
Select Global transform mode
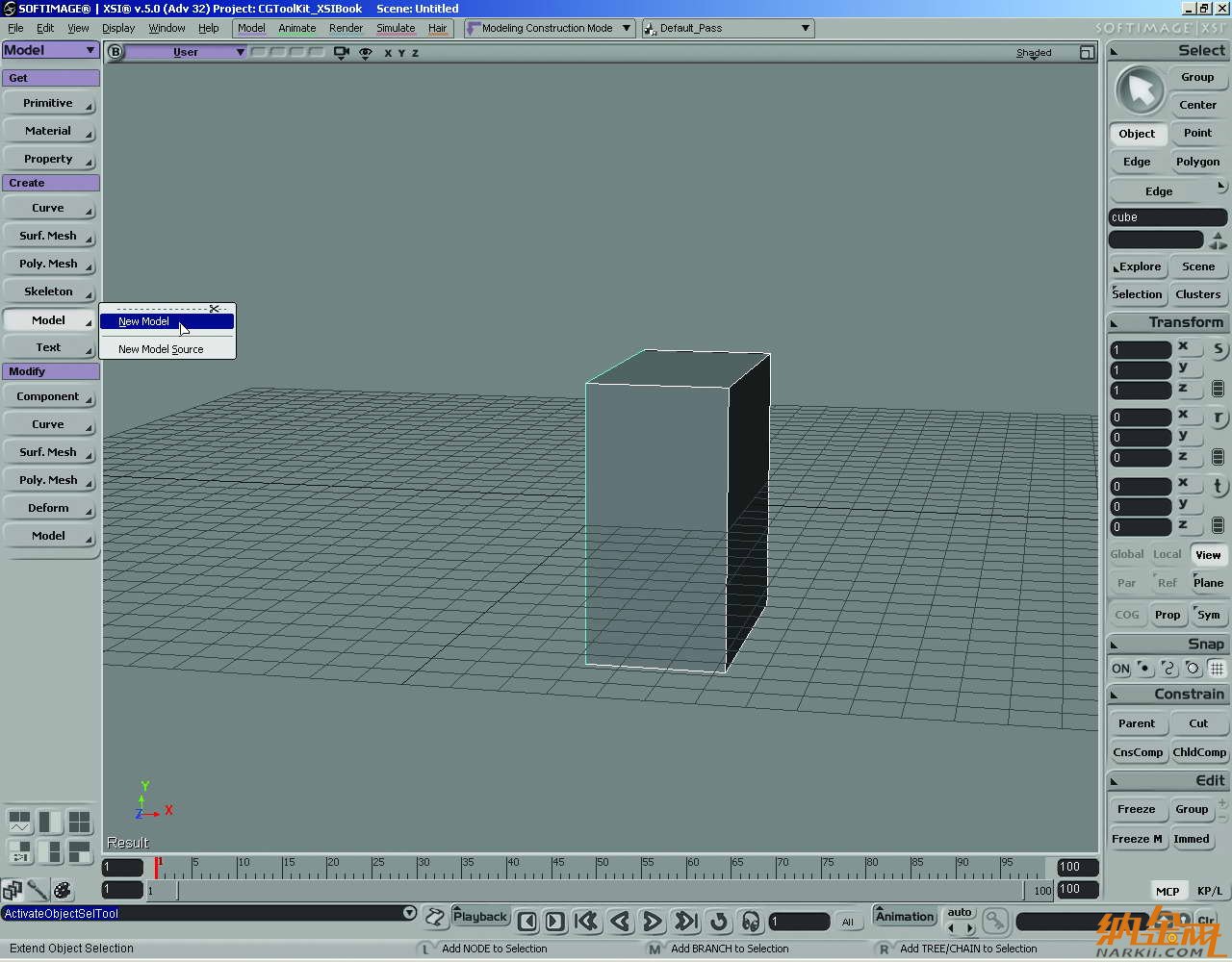point(1127,554)
